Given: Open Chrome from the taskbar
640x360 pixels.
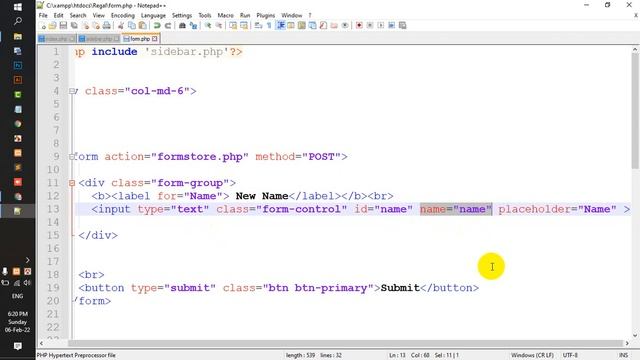Looking at the screenshot, I should pos(18,124).
